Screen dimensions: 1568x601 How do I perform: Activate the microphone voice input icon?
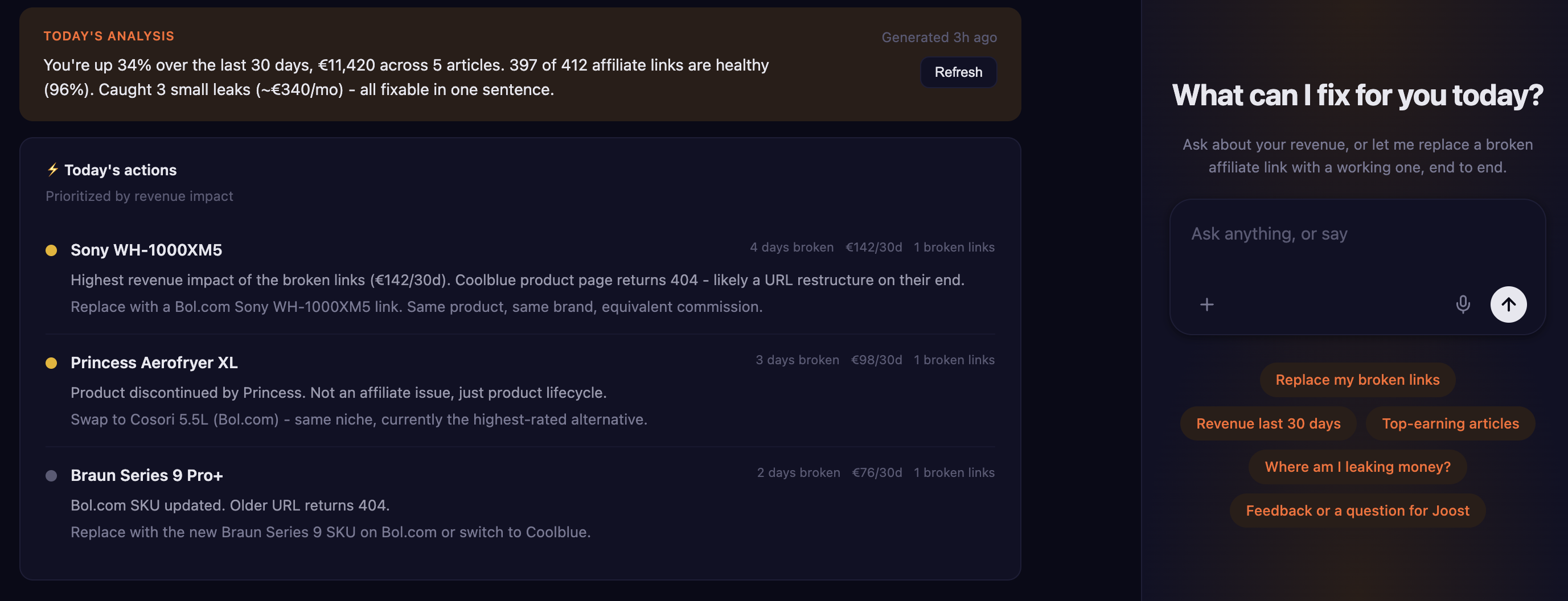coord(1463,304)
